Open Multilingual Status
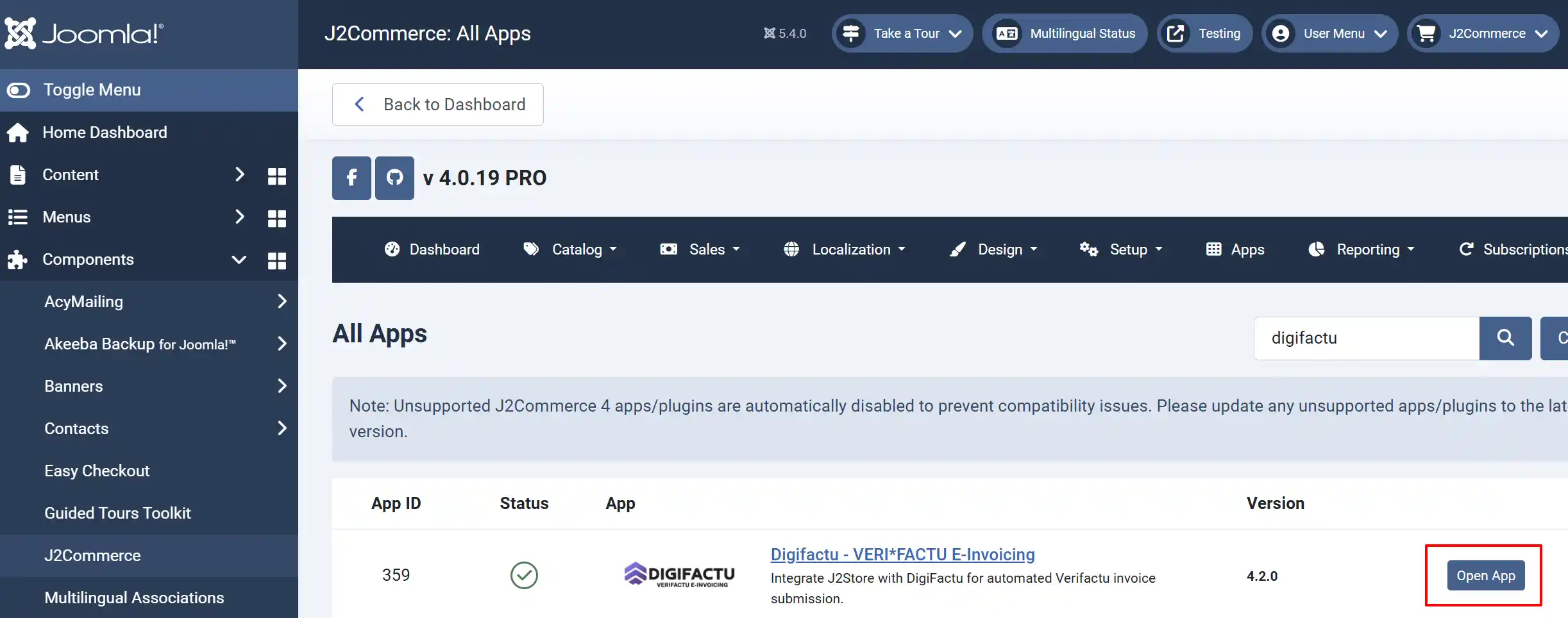 pos(1065,33)
